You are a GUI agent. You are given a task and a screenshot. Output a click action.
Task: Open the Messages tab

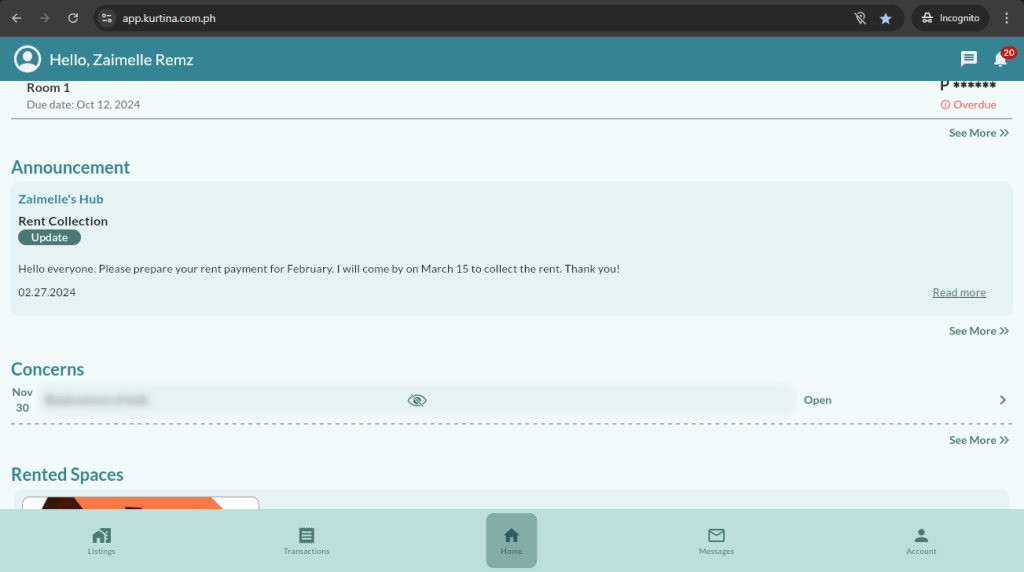tap(716, 540)
